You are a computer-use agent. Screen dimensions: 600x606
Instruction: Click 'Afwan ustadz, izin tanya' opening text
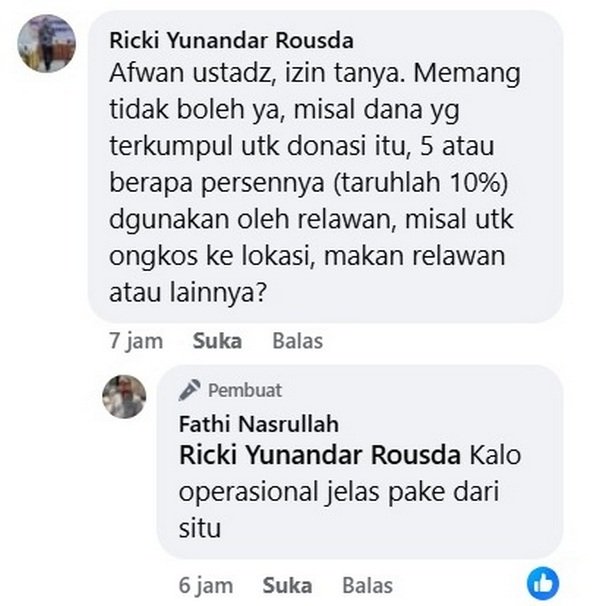[x=257, y=73]
